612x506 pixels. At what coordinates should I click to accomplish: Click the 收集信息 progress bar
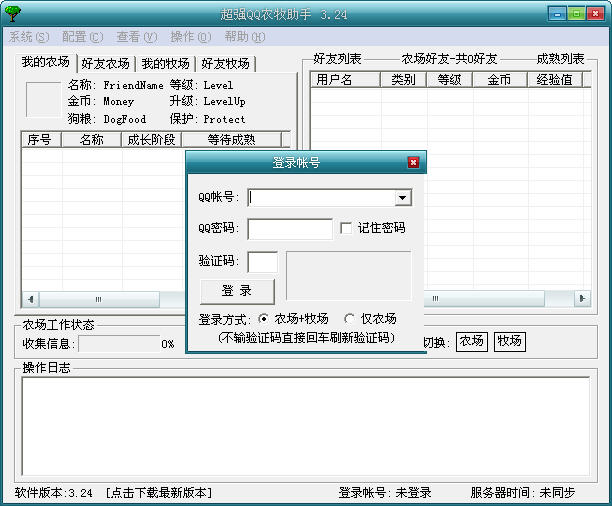(119, 344)
